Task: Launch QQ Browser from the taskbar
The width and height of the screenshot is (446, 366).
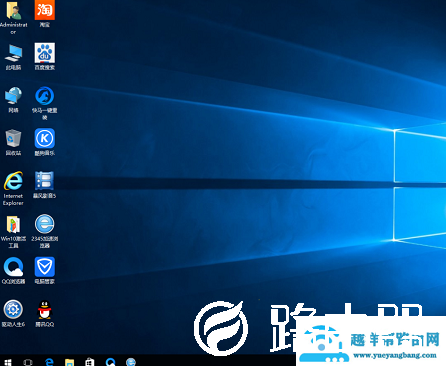Action: click(110, 362)
